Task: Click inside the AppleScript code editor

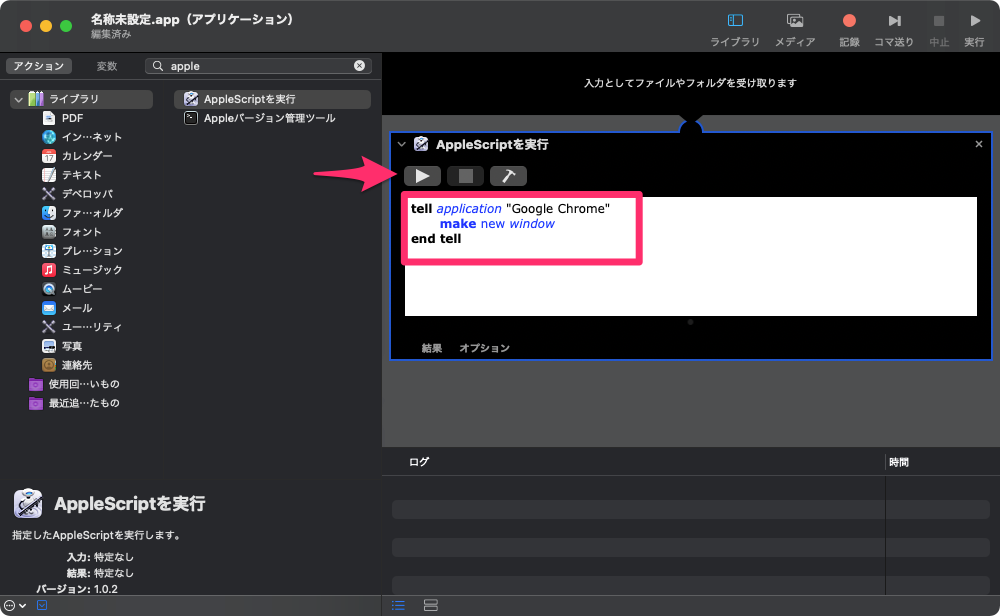Action: (x=691, y=256)
